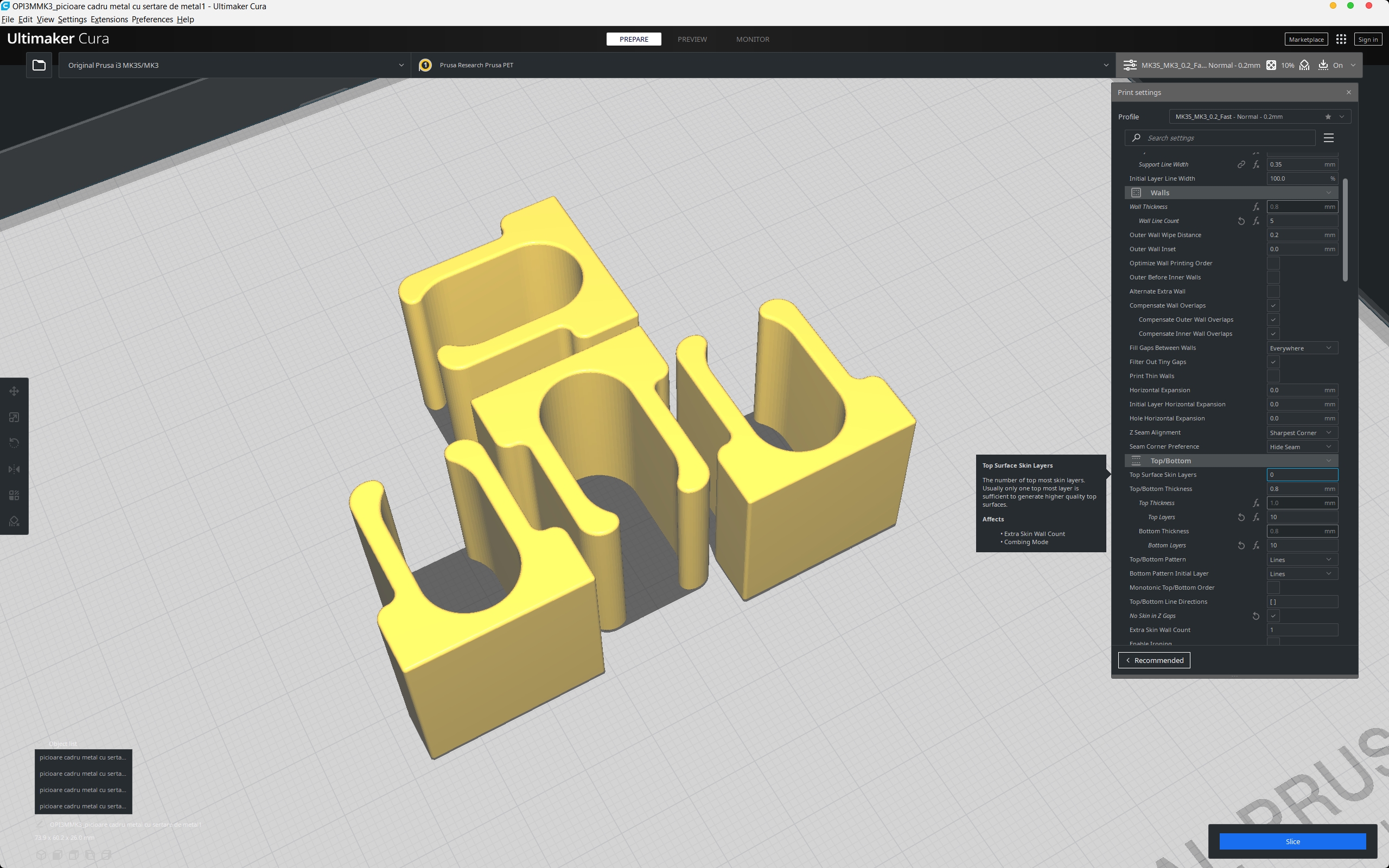Open Z Seam Alignment dropdown
This screenshot has height=868, width=1389.
(1302, 433)
